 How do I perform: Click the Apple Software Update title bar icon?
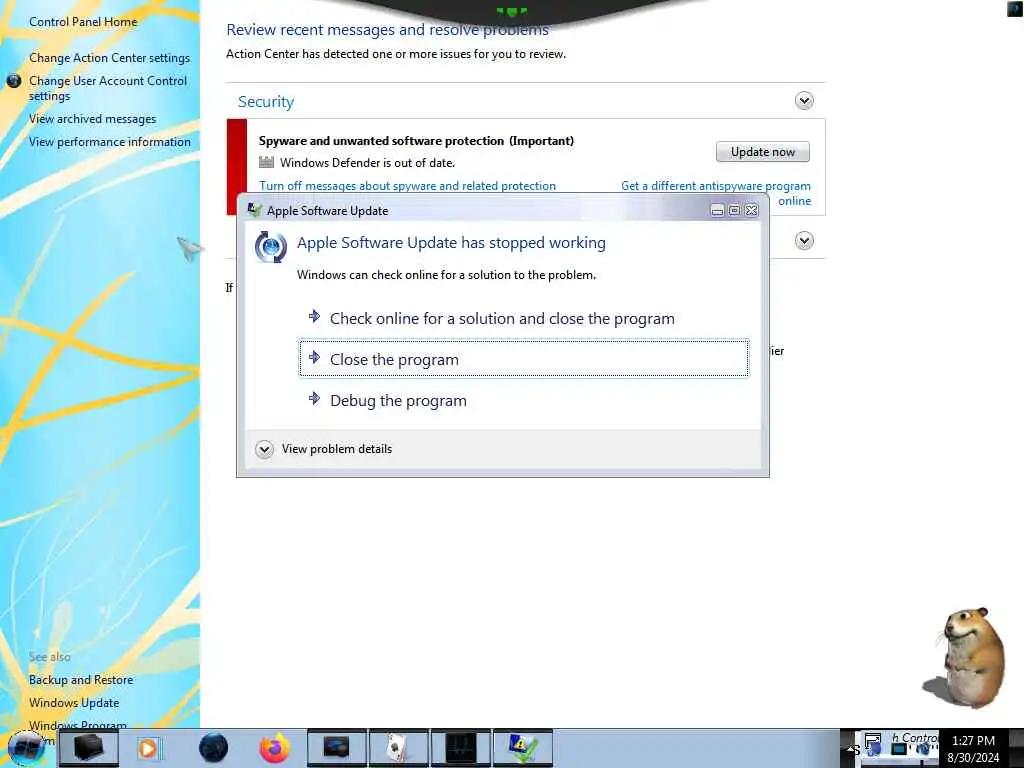click(x=255, y=210)
